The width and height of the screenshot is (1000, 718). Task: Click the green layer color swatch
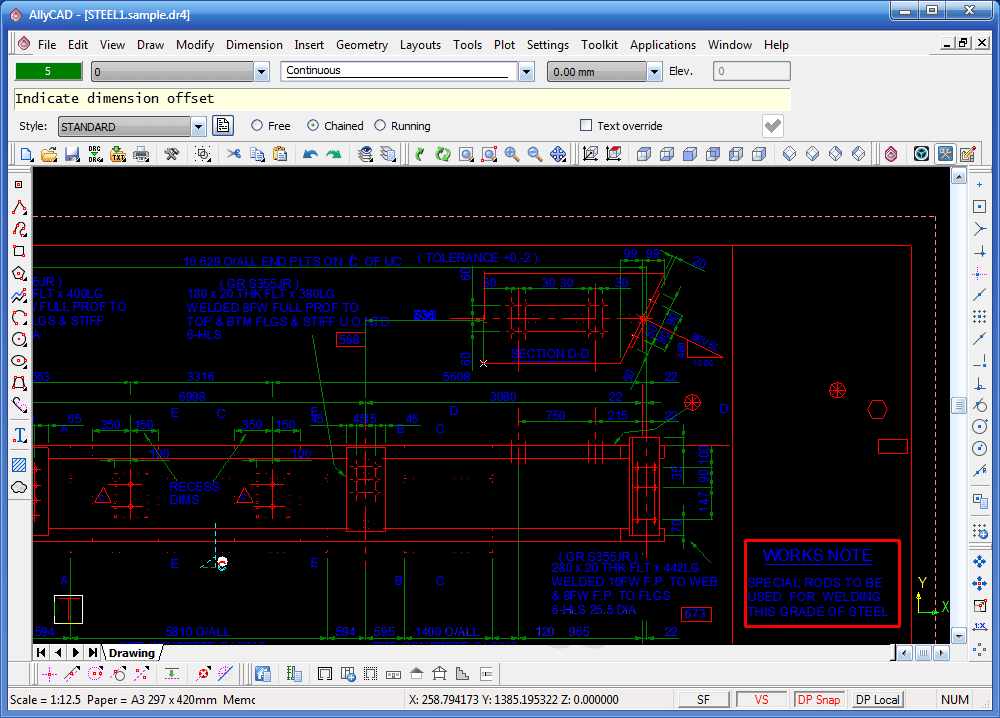click(x=45, y=71)
